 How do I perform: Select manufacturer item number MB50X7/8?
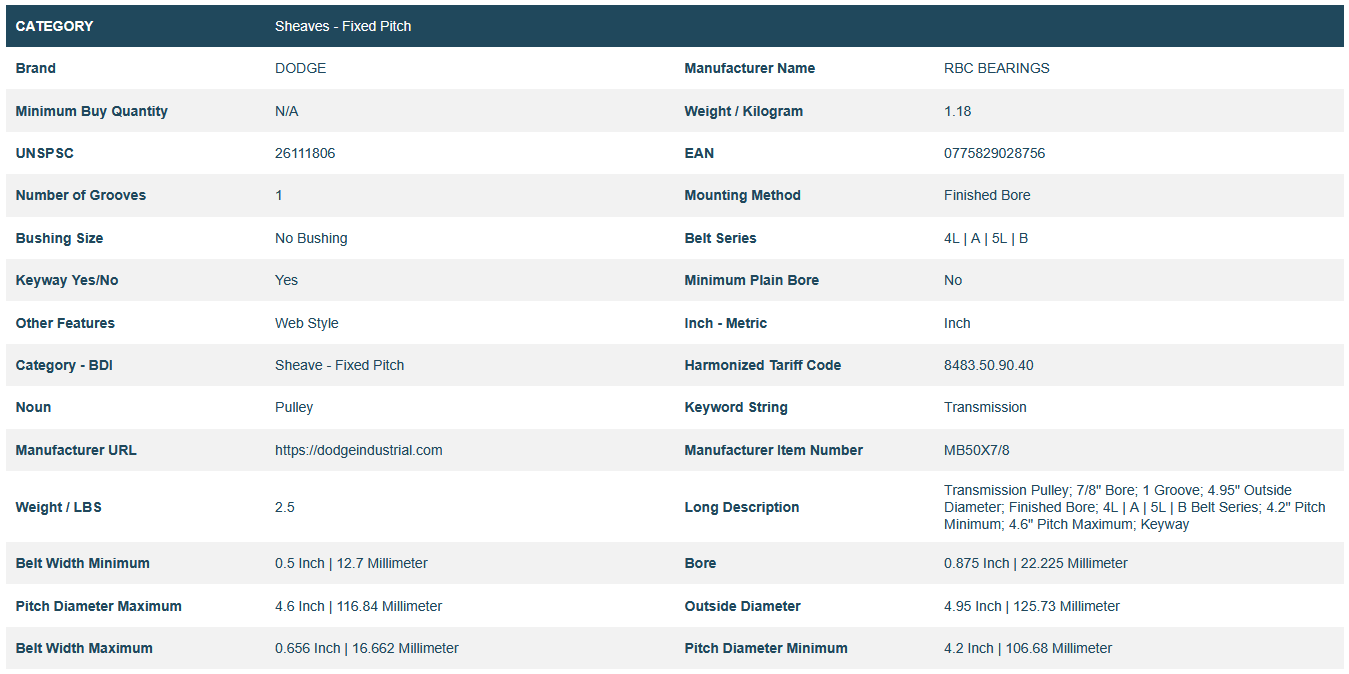[976, 450]
